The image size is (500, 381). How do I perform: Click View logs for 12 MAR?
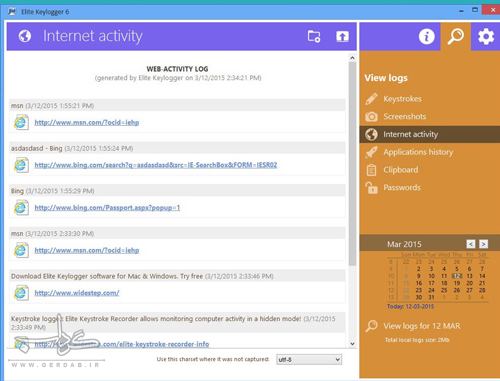click(422, 326)
